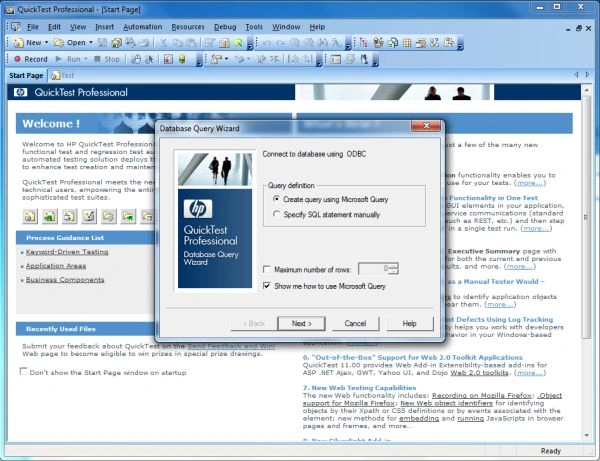The height and width of the screenshot is (461, 600).
Task: Enable Maximum number of rows checkbox
Action: click(x=267, y=269)
